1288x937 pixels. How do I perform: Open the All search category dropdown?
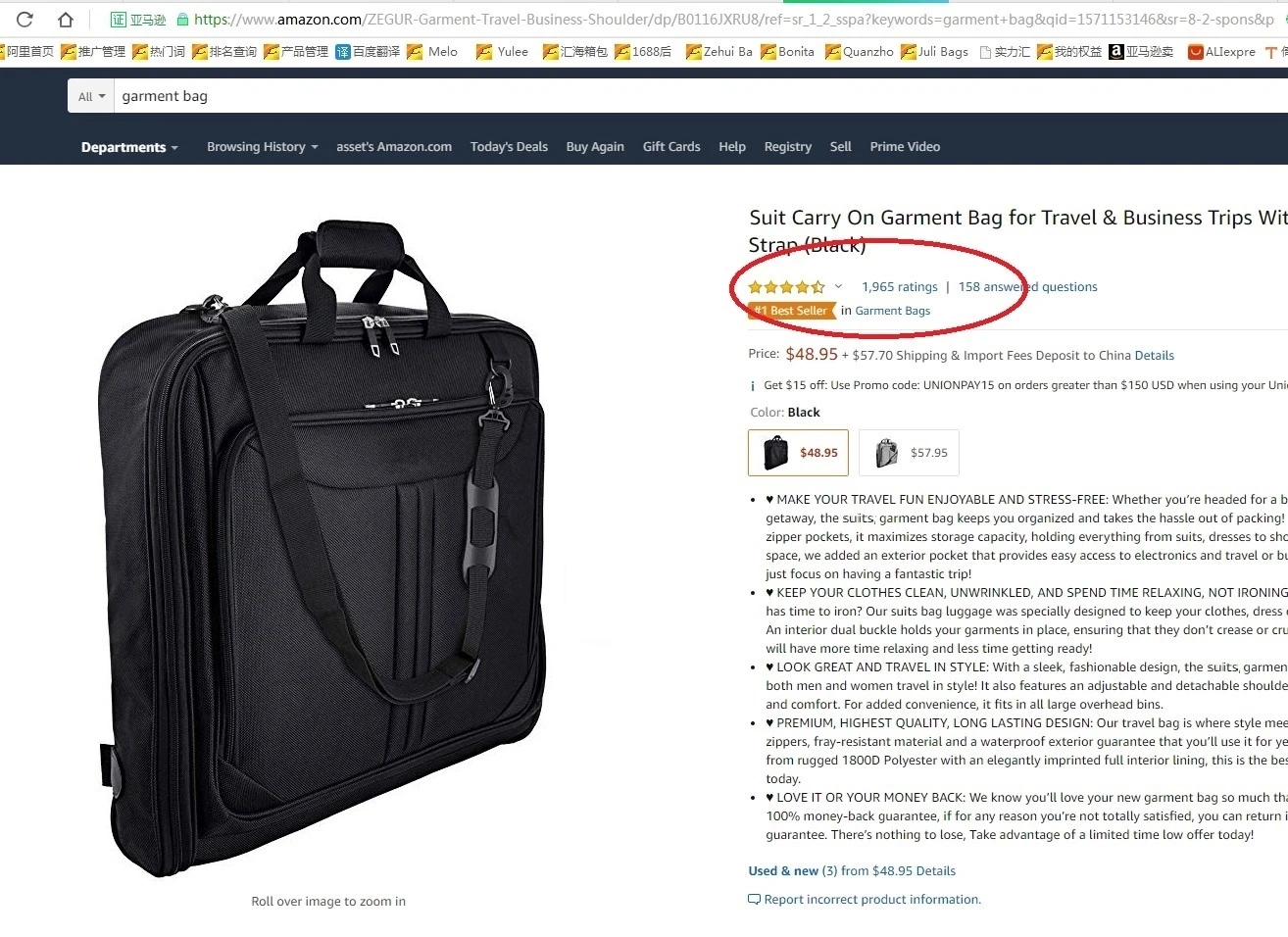(x=89, y=95)
